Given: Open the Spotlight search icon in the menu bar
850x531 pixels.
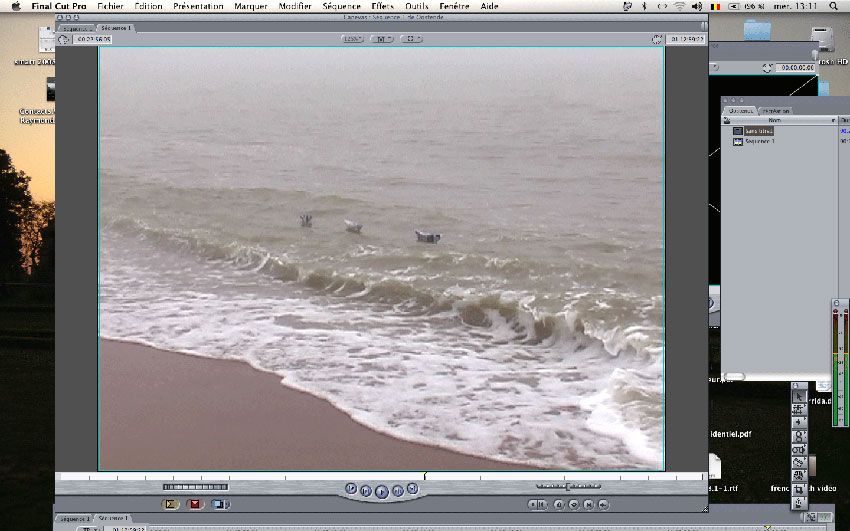Looking at the screenshot, I should [x=833, y=6].
